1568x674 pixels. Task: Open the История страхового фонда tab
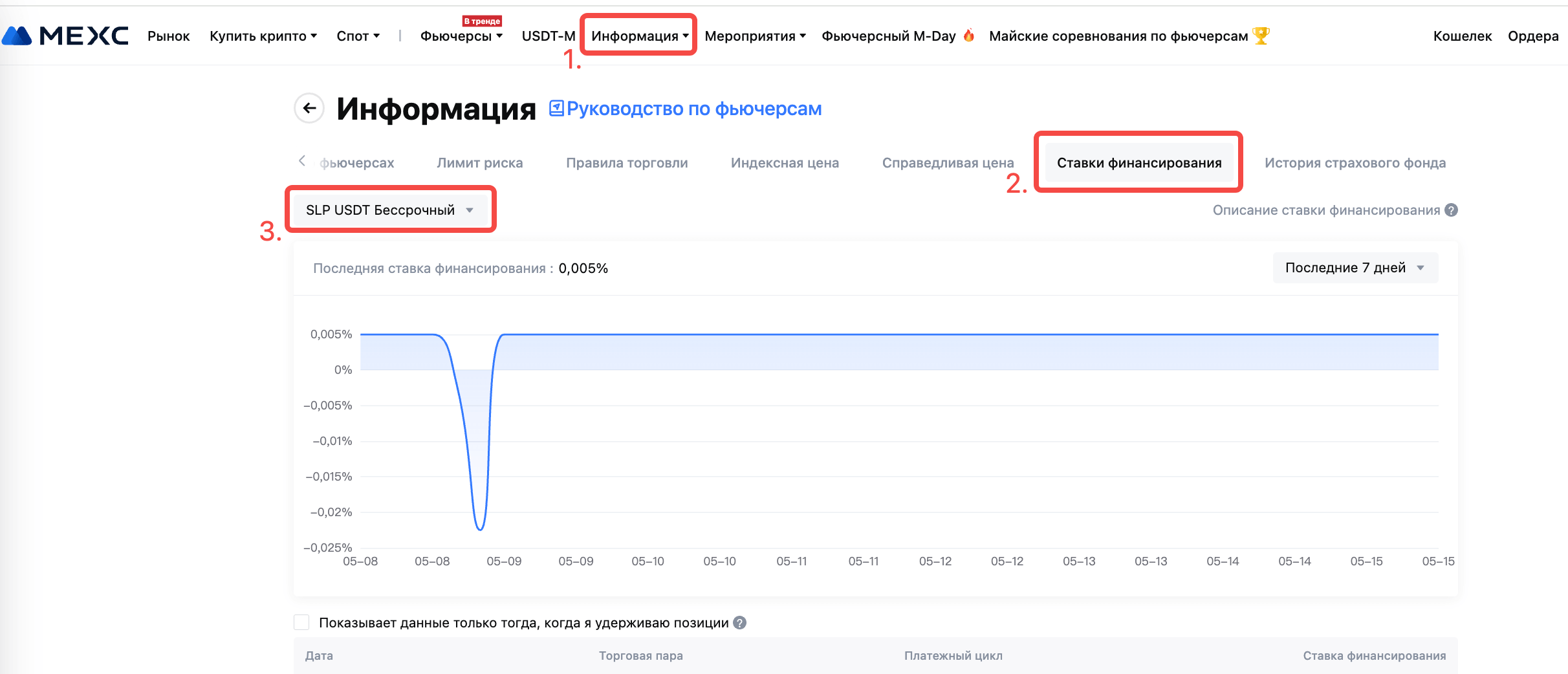coord(1355,163)
